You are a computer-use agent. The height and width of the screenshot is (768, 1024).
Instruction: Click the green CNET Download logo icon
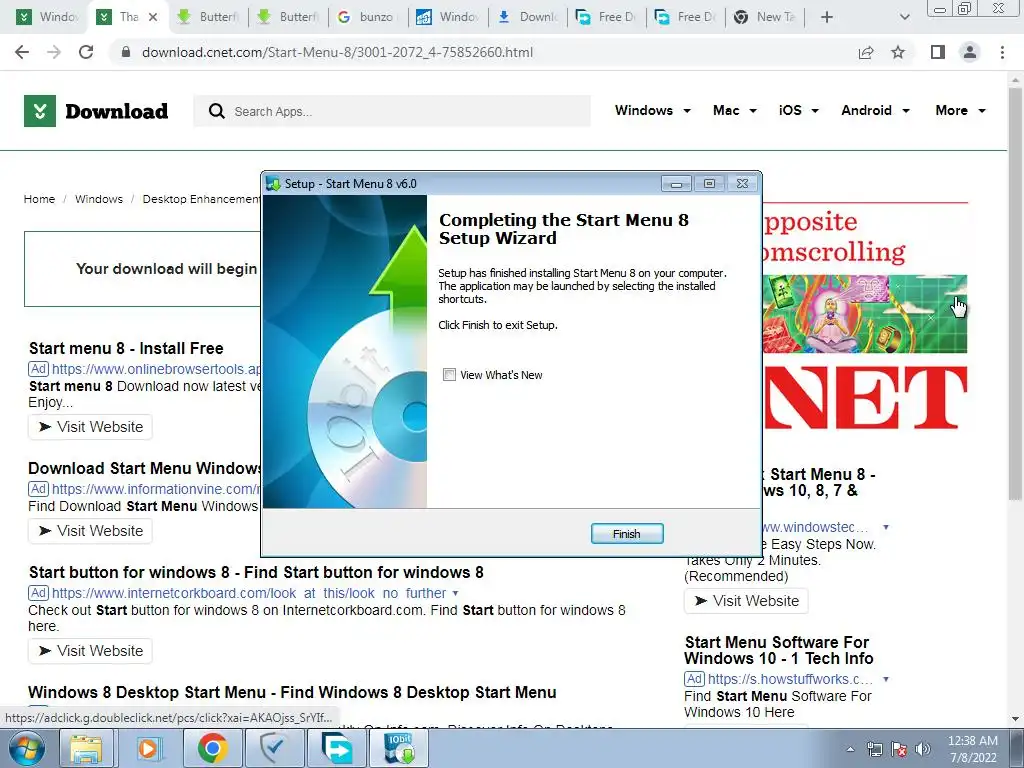(40, 111)
